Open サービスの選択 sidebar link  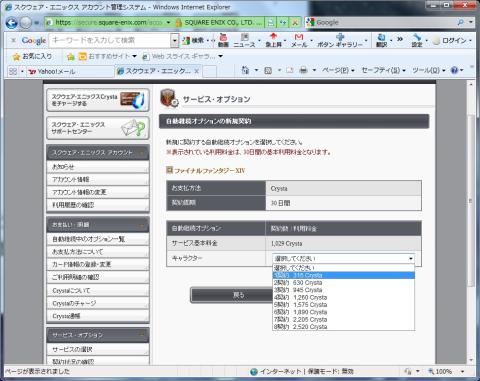98,349
